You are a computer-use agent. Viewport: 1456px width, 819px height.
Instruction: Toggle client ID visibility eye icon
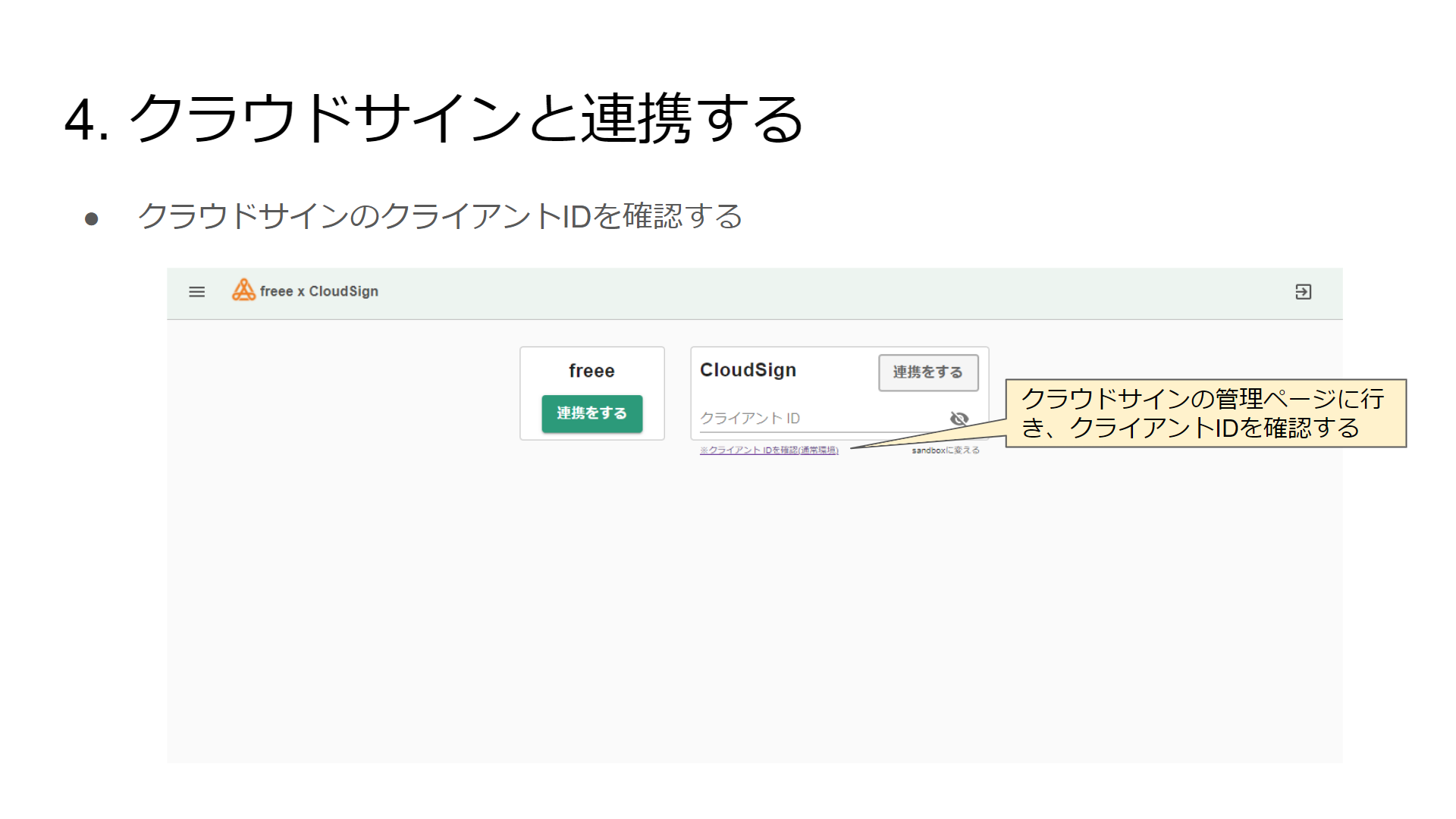[959, 419]
